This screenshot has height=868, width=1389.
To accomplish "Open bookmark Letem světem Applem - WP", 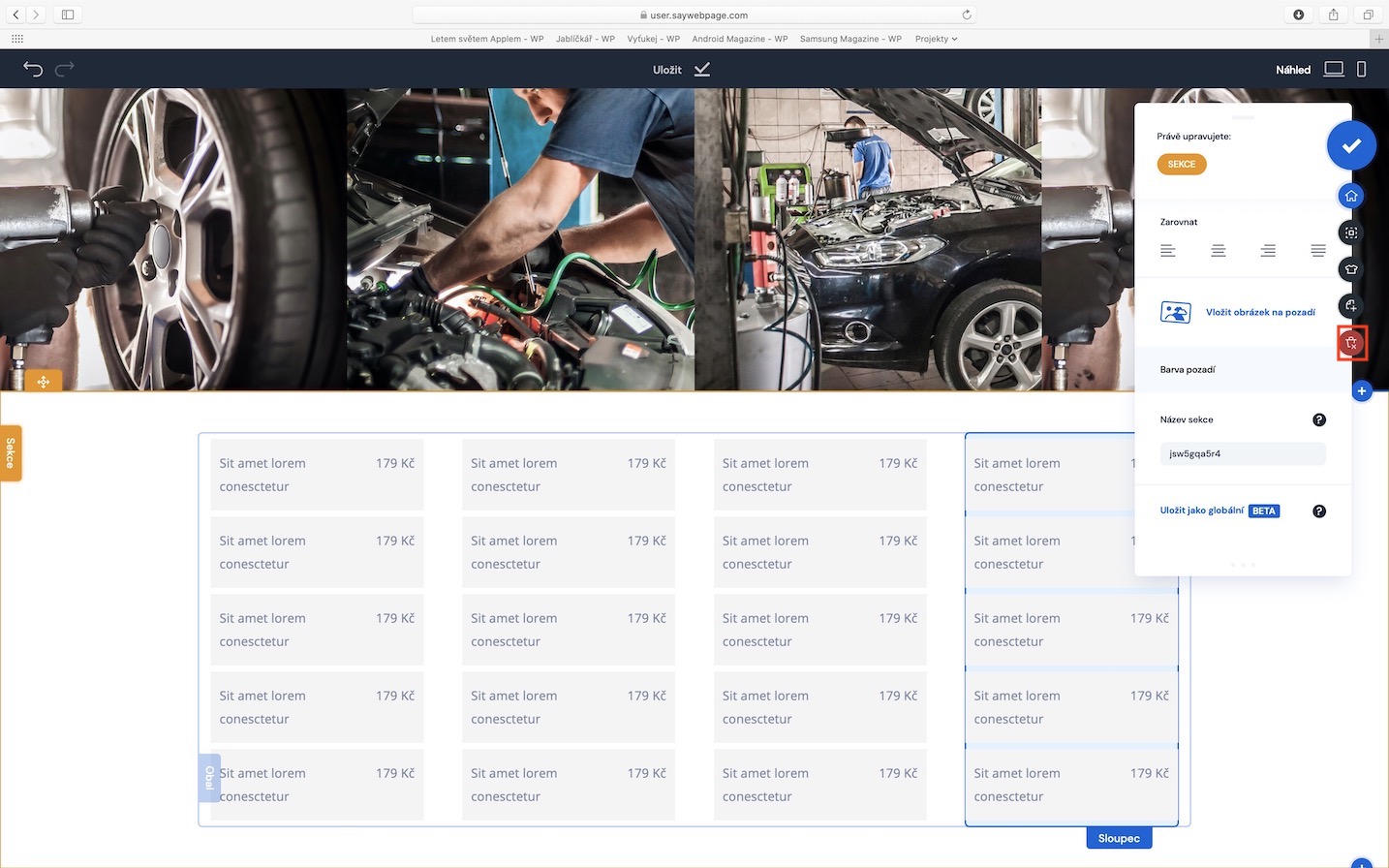I will pyautogui.click(x=487, y=39).
